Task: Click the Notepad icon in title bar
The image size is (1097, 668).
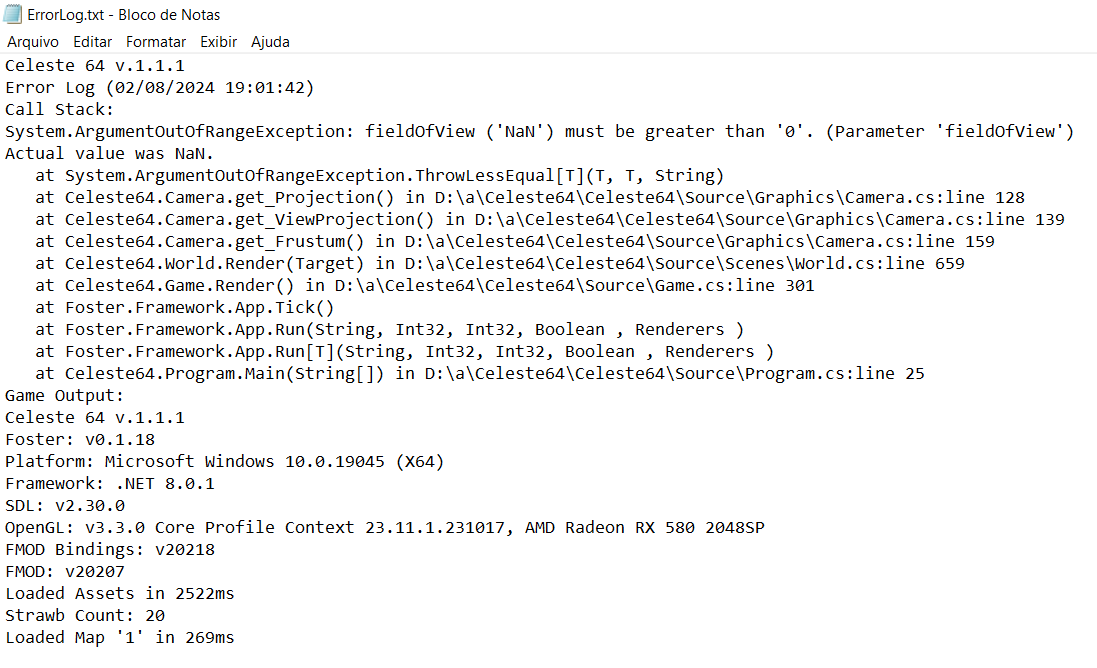Action: coord(13,14)
